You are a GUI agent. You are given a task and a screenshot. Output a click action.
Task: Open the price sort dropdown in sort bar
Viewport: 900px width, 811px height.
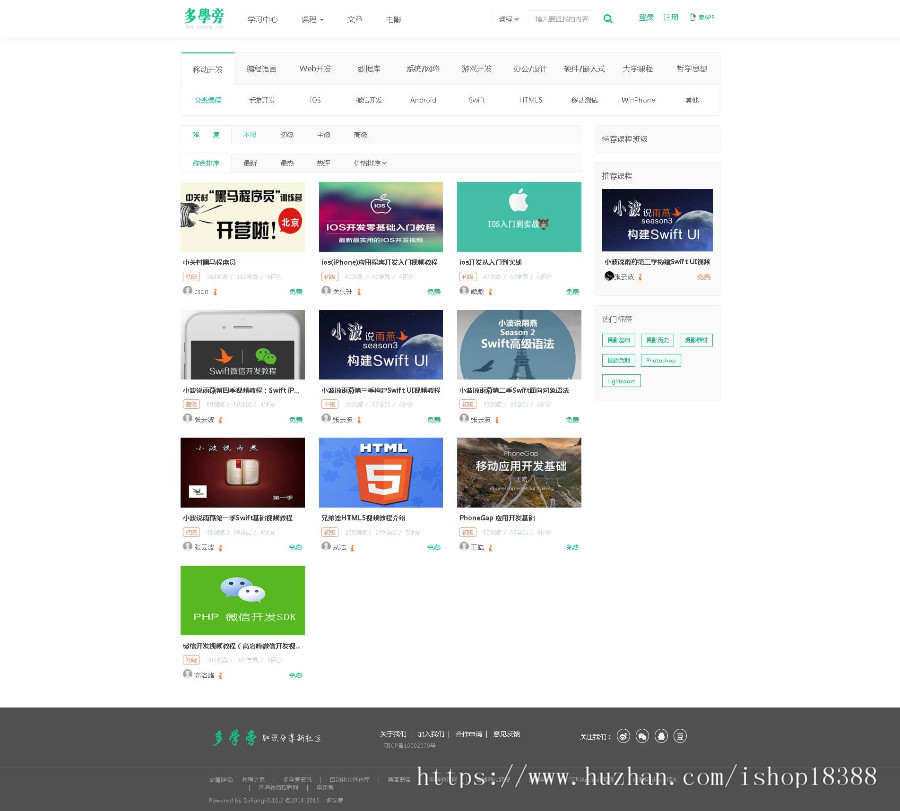tap(370, 163)
